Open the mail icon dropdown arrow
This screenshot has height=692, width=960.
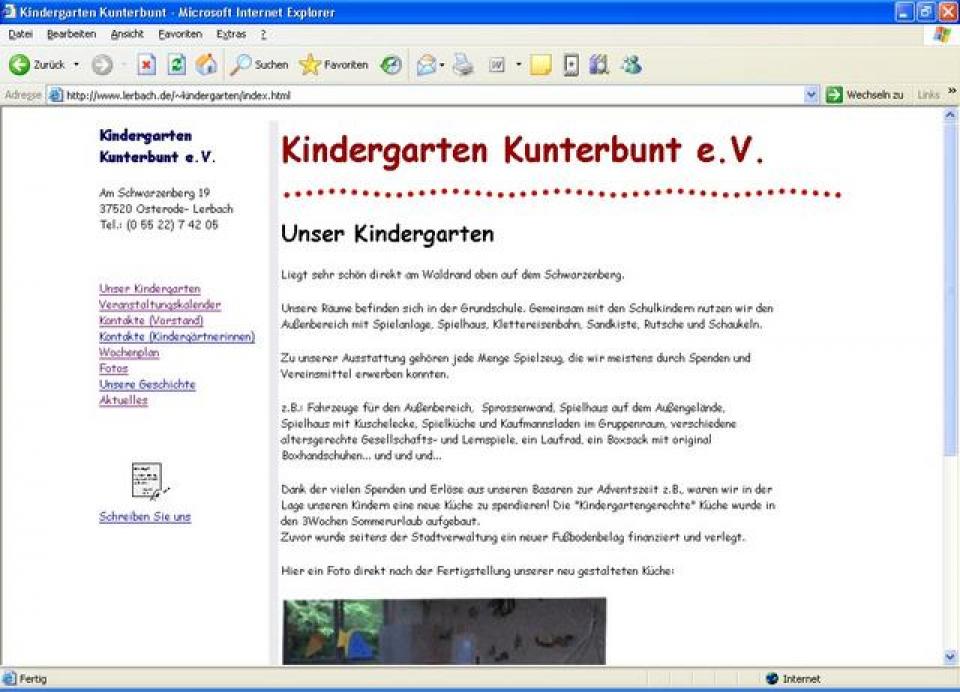[442, 65]
